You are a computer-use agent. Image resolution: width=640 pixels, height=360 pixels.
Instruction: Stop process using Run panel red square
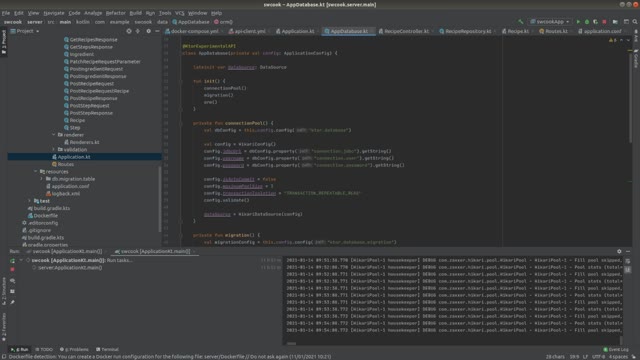pyautogui.click(x=13, y=269)
